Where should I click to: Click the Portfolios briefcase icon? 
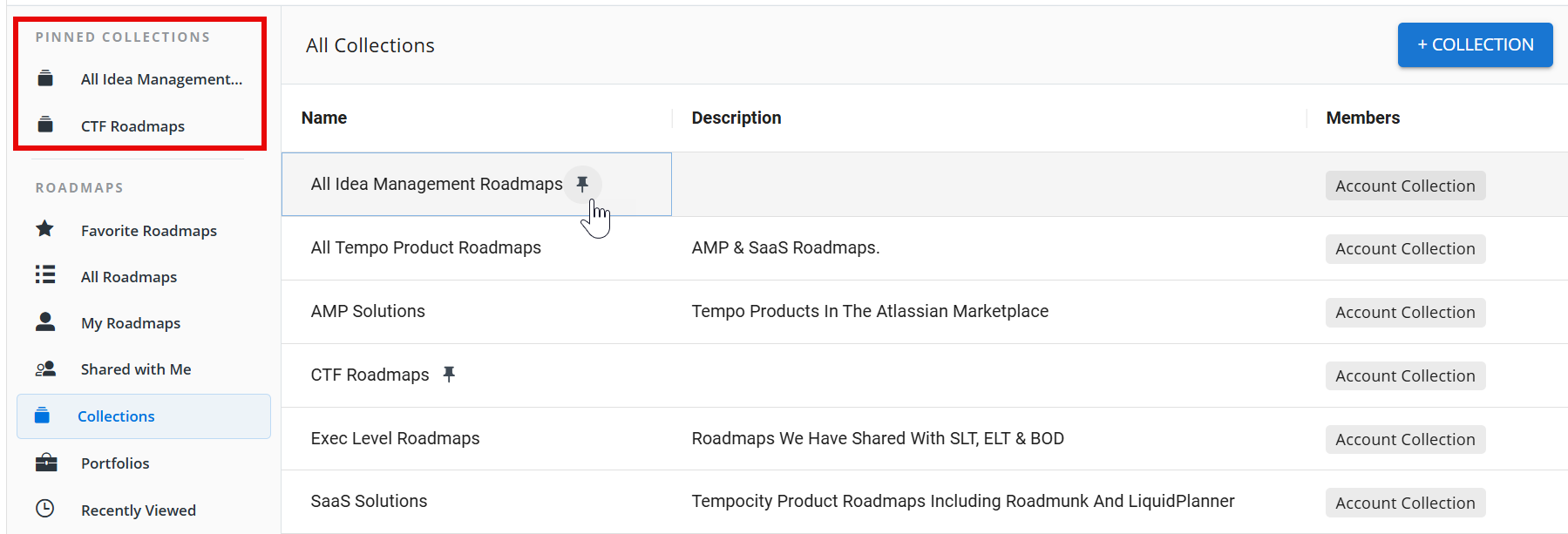click(x=45, y=463)
